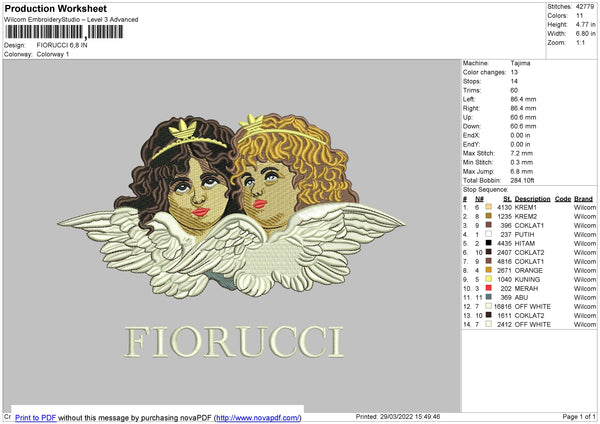Screen dimensions: 600x424
Task: Click the Total Bobbin value 284.10ft
Action: coord(522,180)
